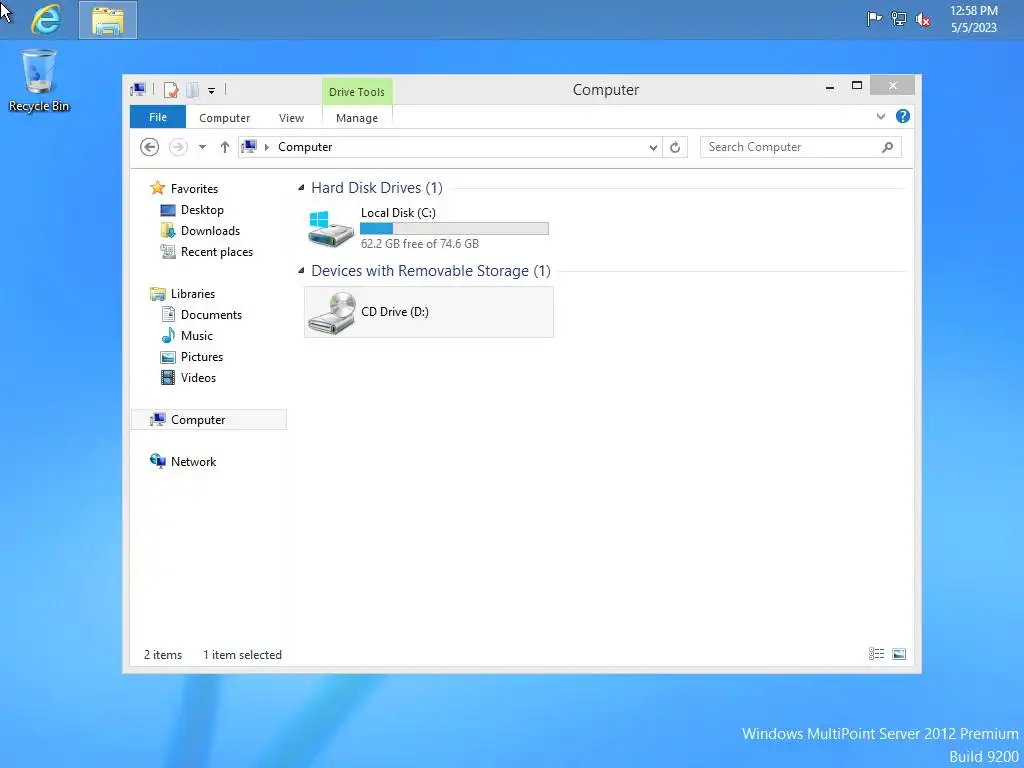Viewport: 1024px width, 768px height.
Task: Click the computer icon in address bar
Action: tap(249, 146)
